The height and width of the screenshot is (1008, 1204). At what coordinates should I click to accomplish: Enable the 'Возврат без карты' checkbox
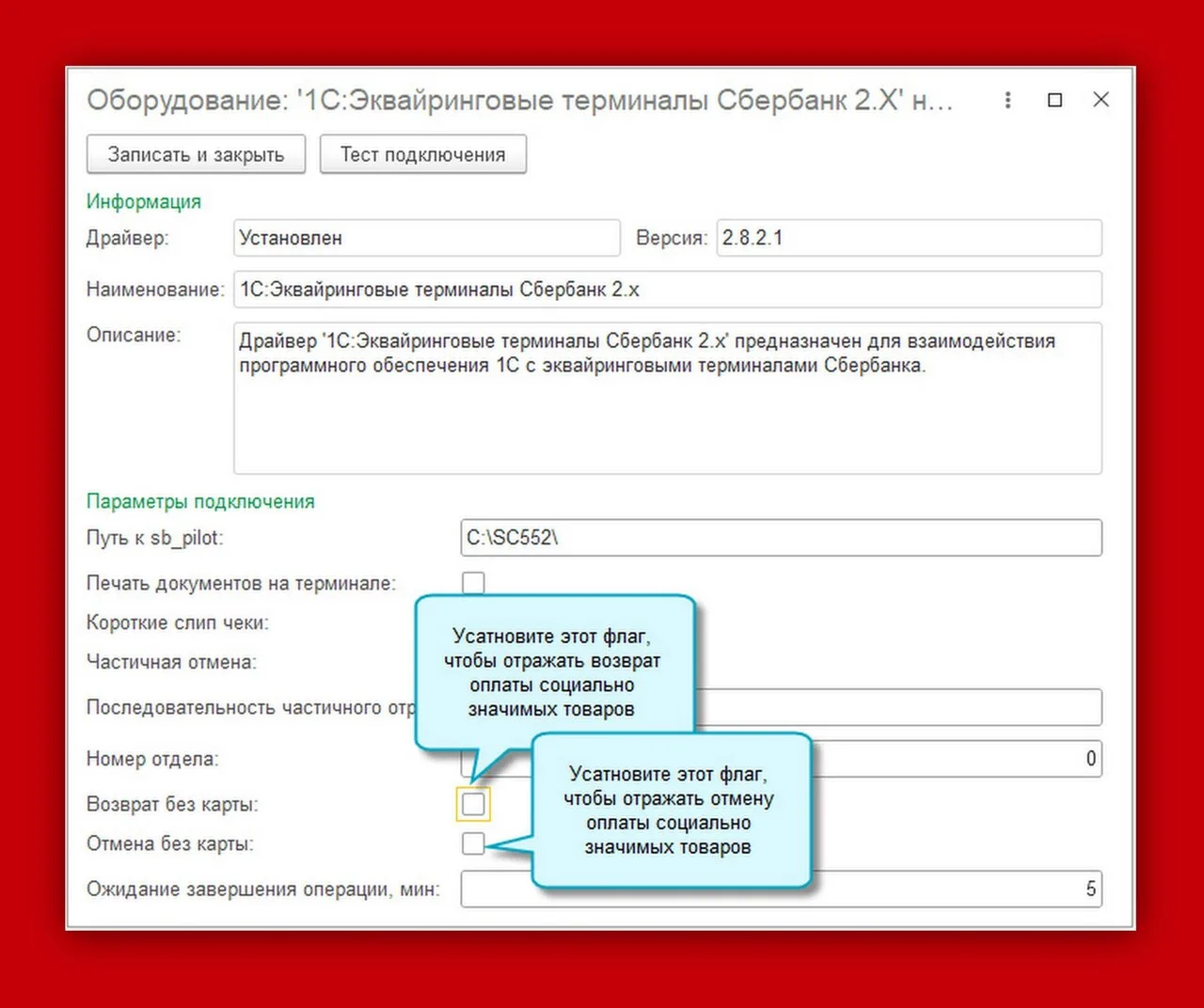473,804
